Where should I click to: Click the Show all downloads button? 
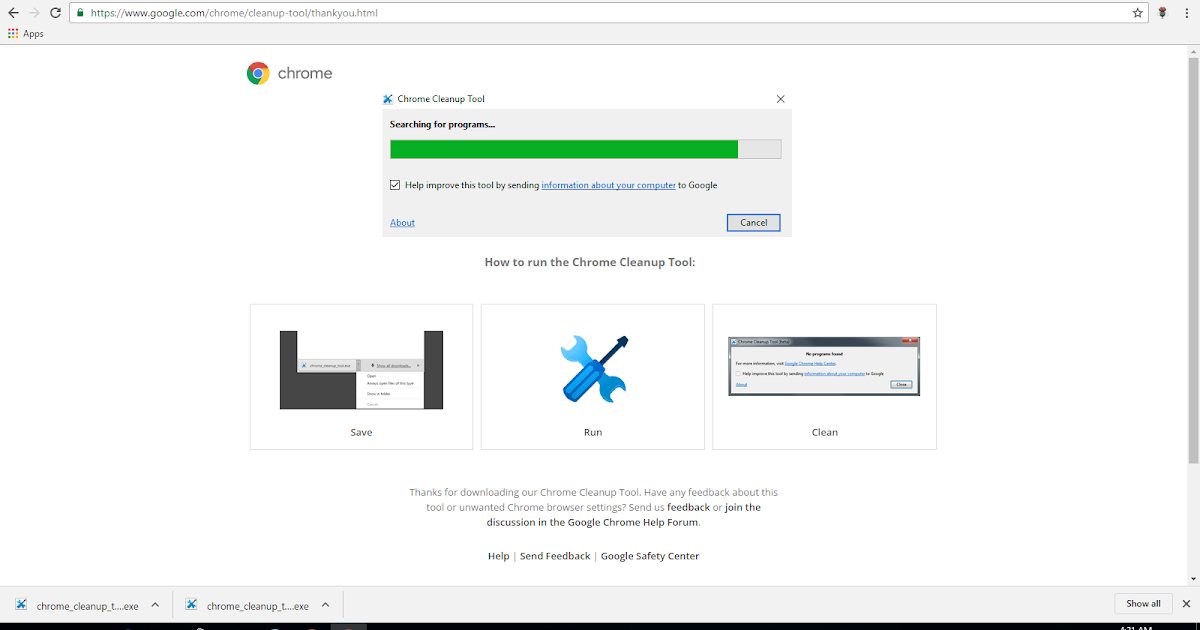tap(1142, 603)
